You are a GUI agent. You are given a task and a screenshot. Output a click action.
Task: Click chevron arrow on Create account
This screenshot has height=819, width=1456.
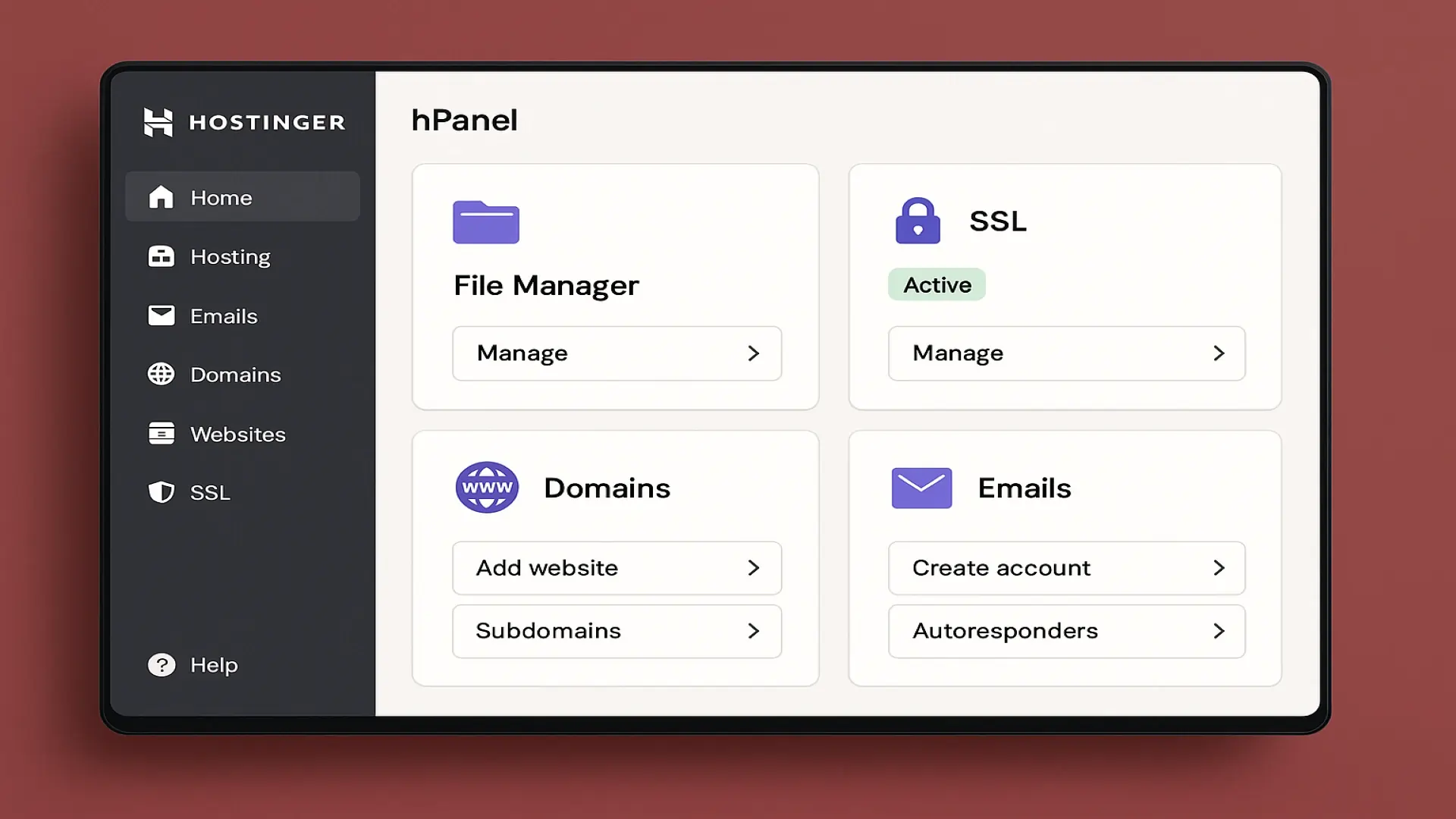pyautogui.click(x=1219, y=568)
